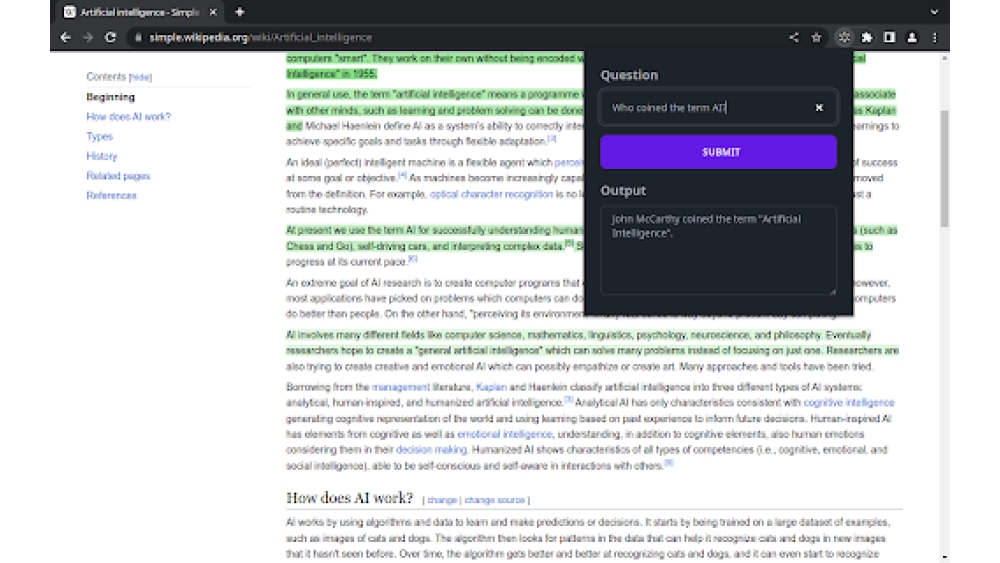Follow the 'decision making' link

point(431,450)
